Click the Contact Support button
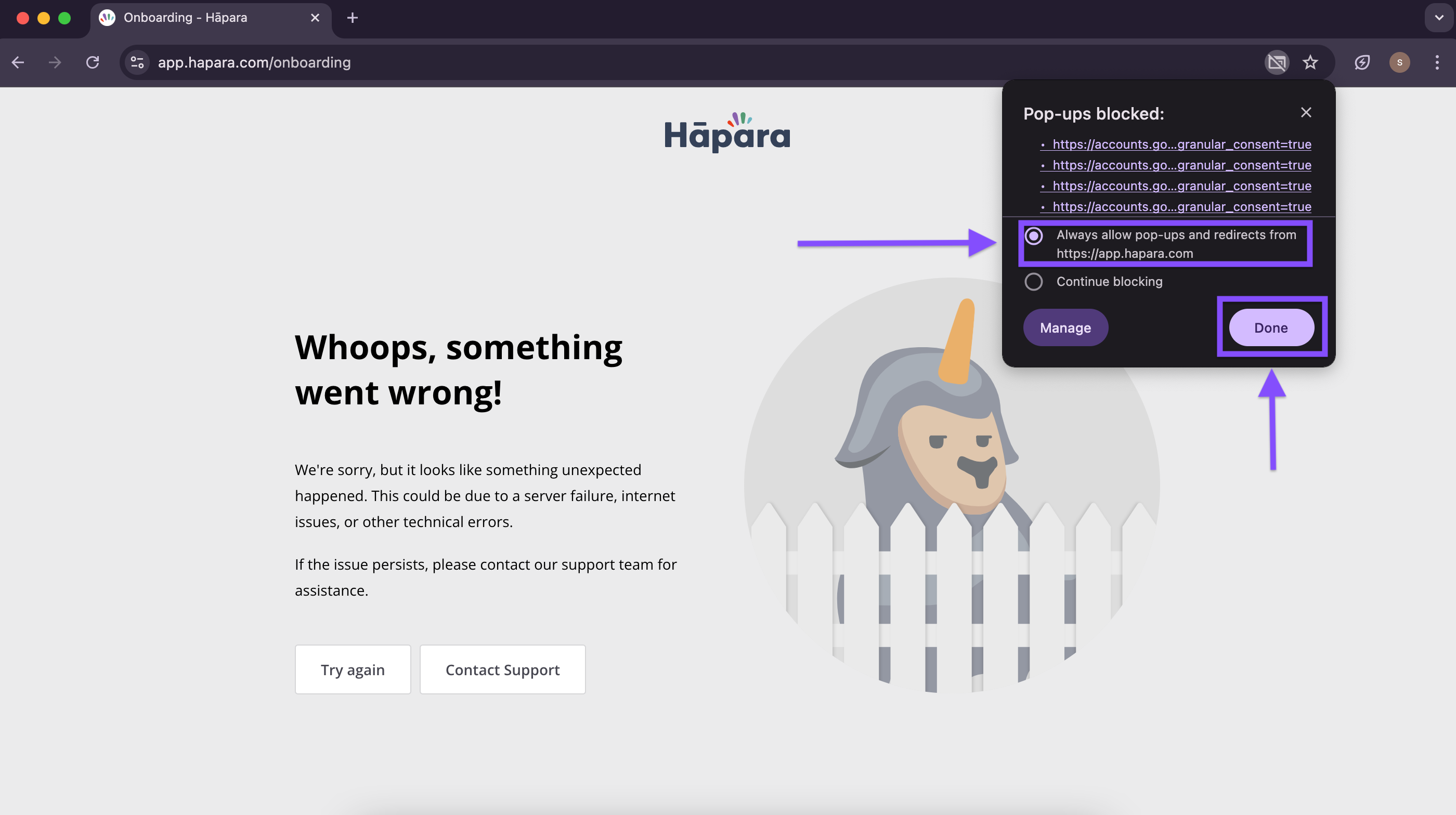 tap(502, 669)
